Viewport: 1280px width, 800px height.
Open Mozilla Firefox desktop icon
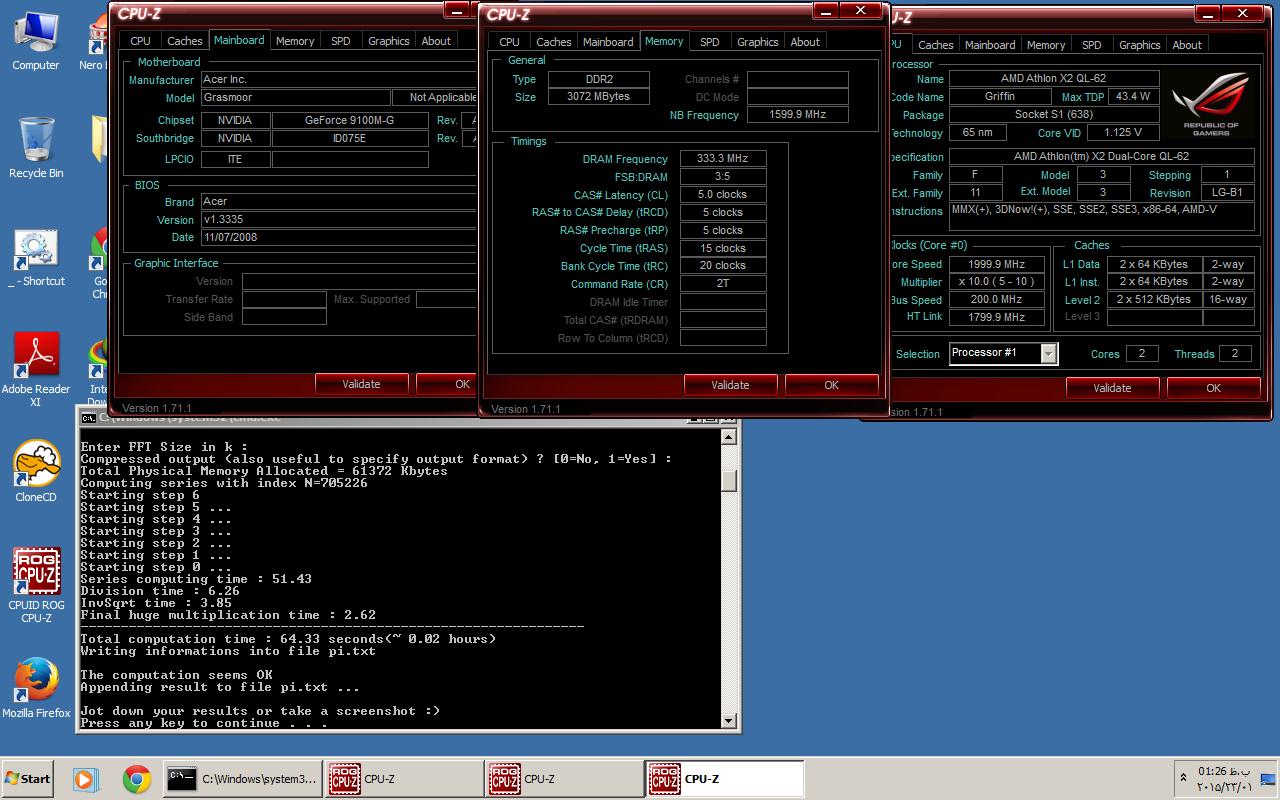coord(35,688)
